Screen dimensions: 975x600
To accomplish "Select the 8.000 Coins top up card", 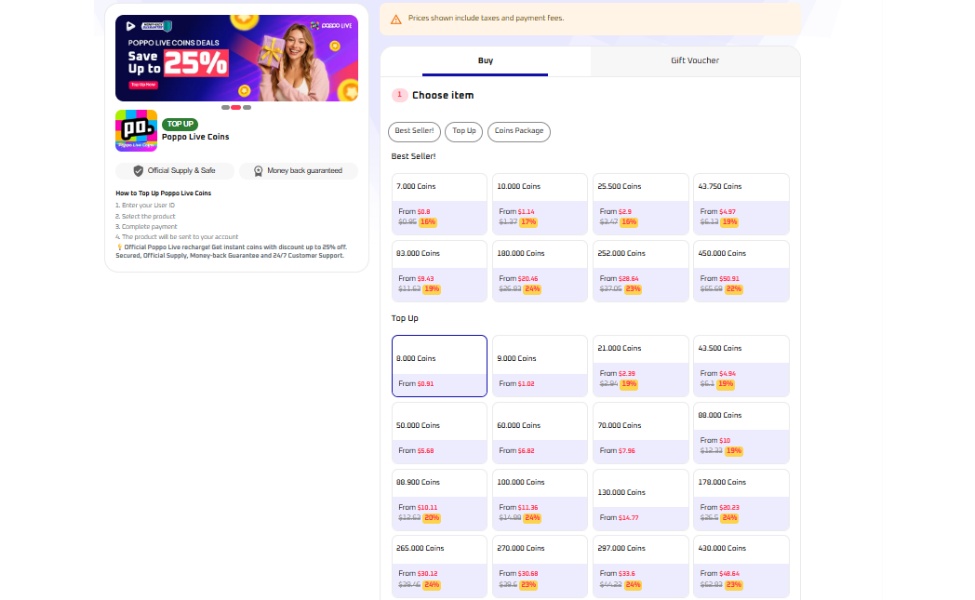I will pos(439,366).
